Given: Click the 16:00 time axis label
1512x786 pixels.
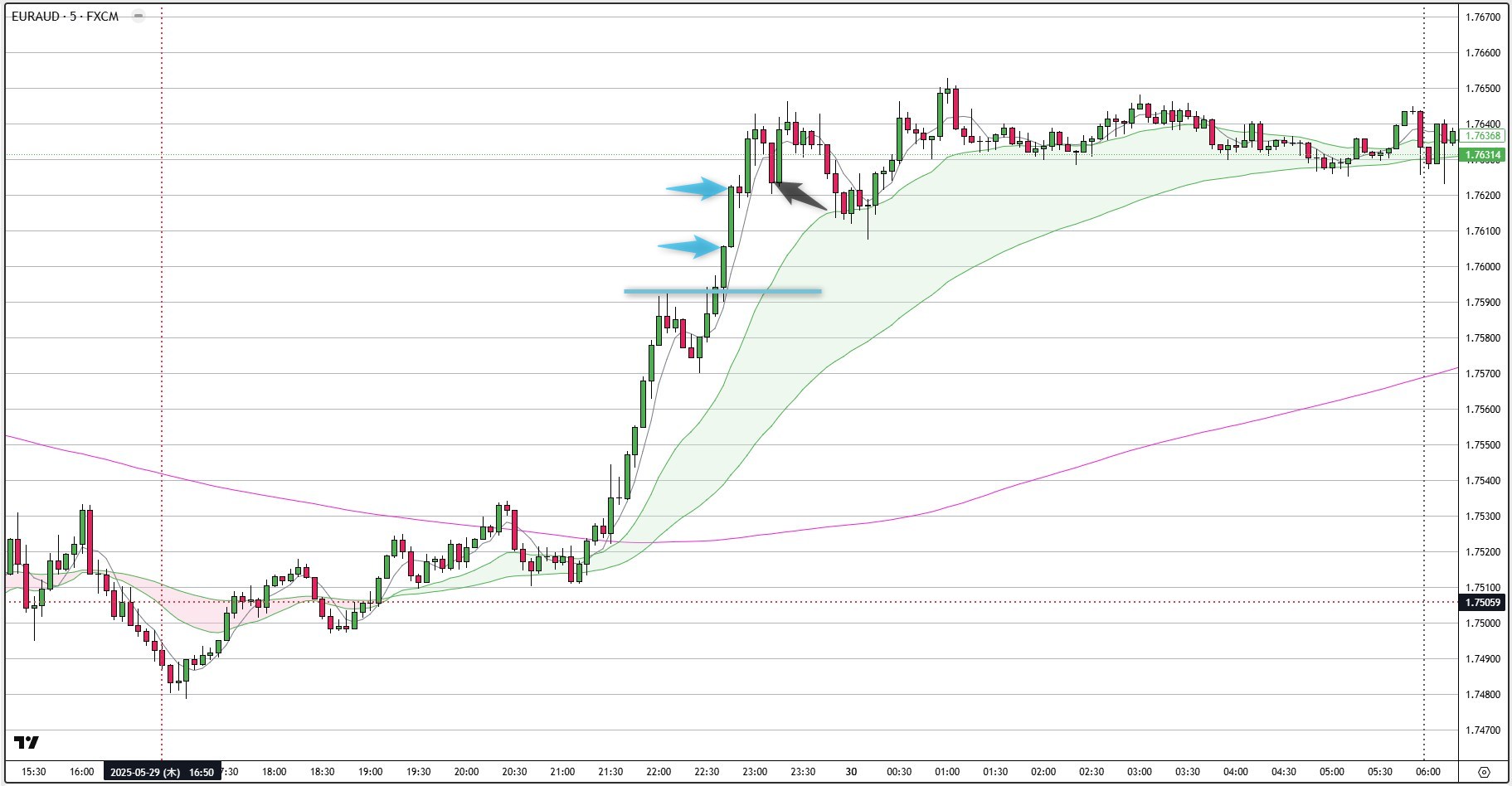Looking at the screenshot, I should [81, 772].
